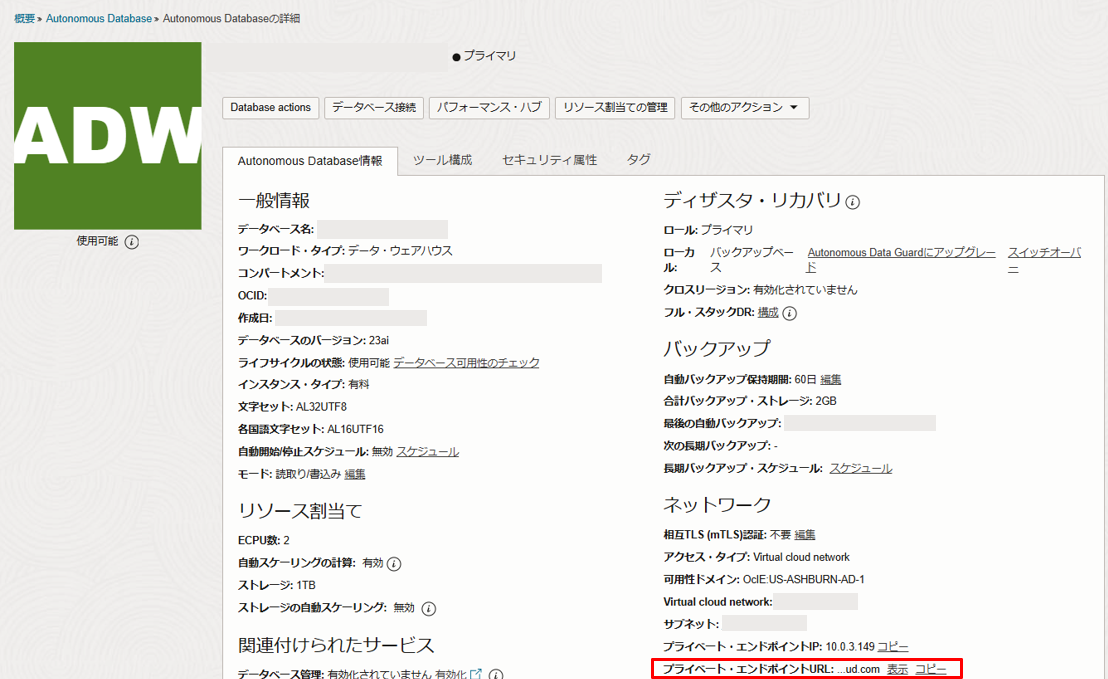Click the データベースのバージョン 23ai value

pos(379,341)
